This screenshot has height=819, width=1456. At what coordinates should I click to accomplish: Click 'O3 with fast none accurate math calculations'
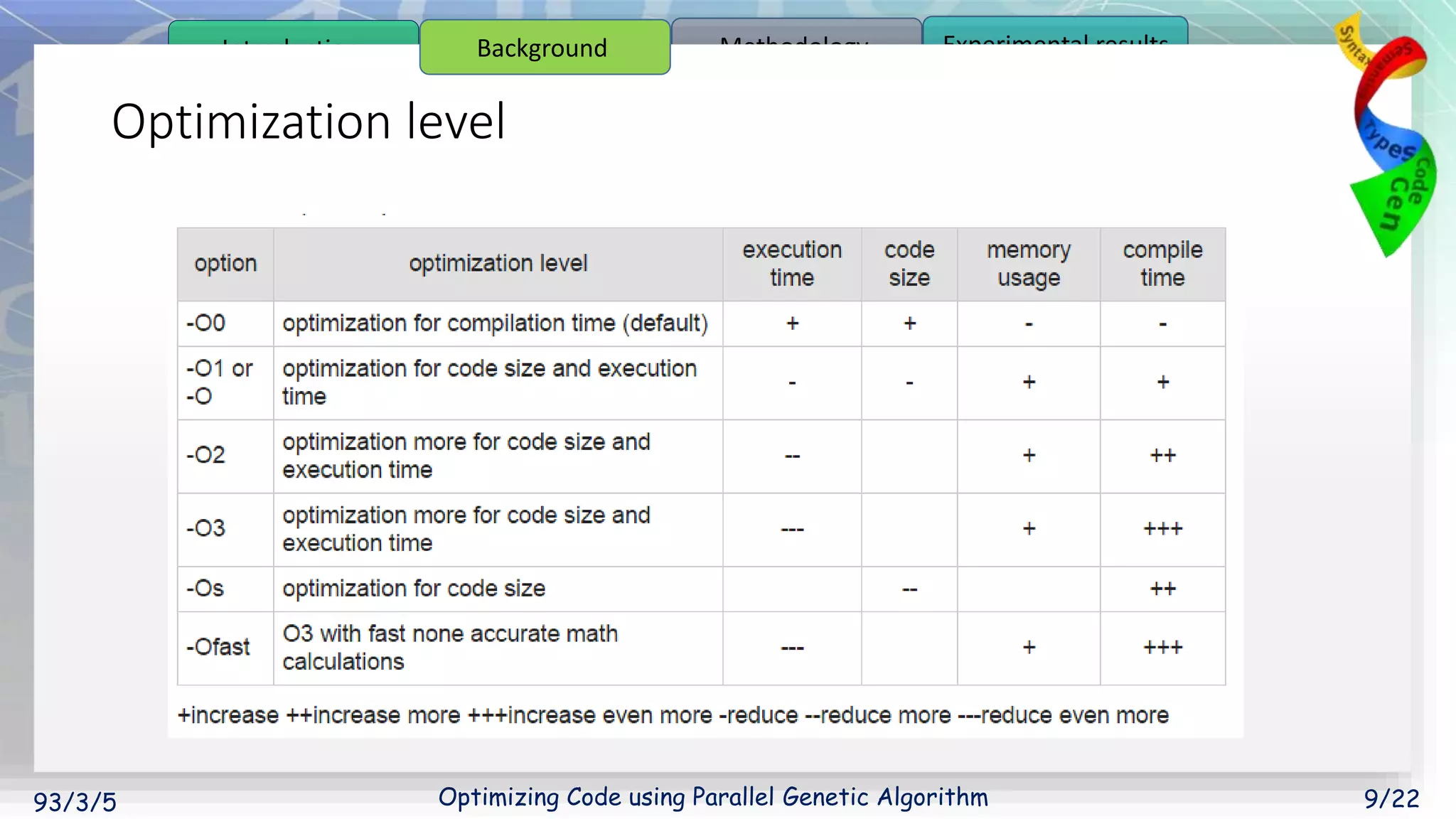click(498, 648)
